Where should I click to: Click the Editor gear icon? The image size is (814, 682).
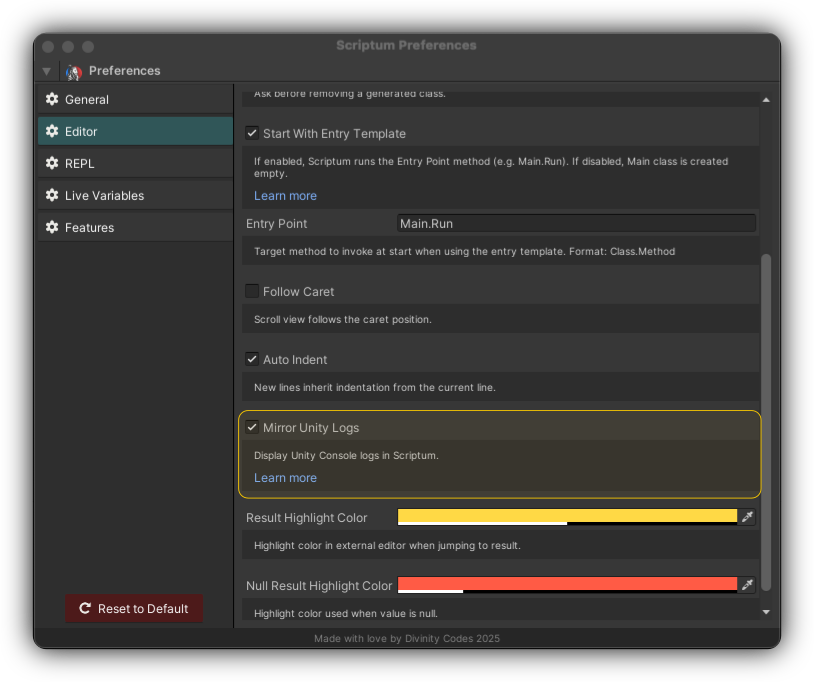pos(52,131)
